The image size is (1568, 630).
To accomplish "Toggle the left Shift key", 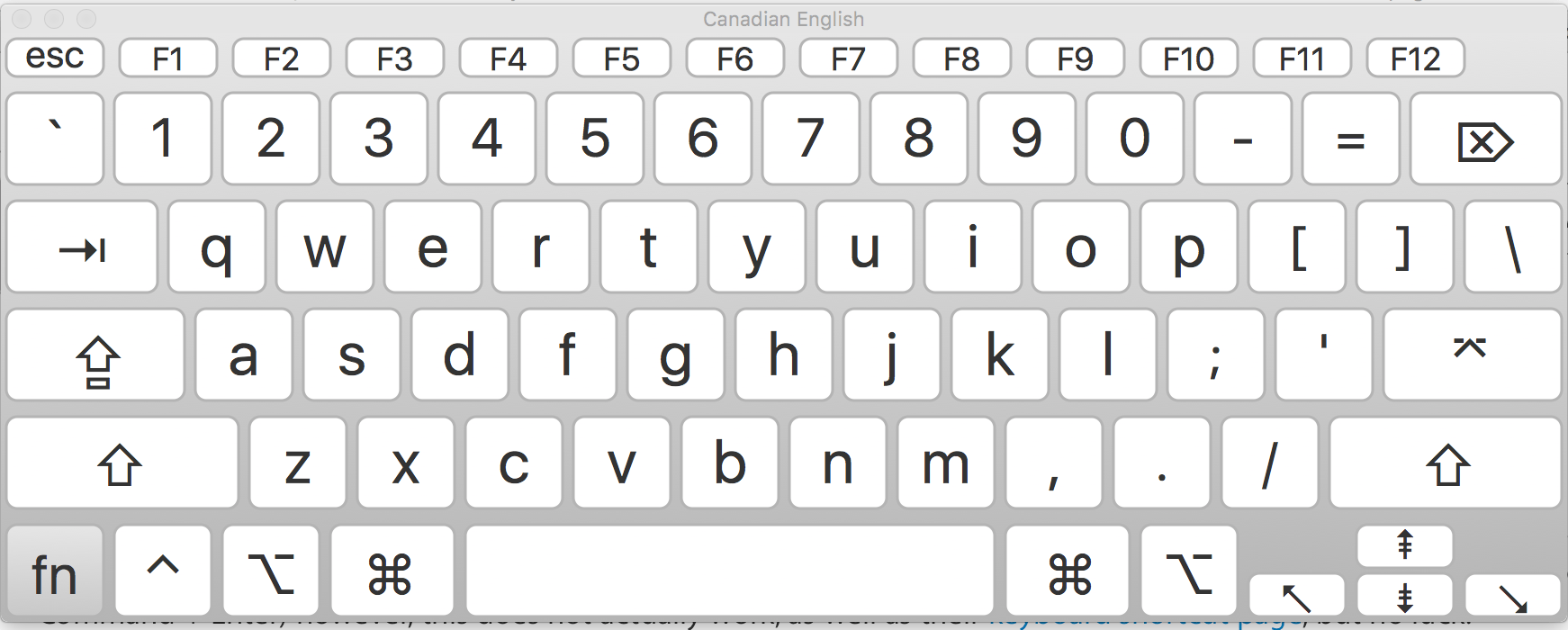I will [x=122, y=463].
